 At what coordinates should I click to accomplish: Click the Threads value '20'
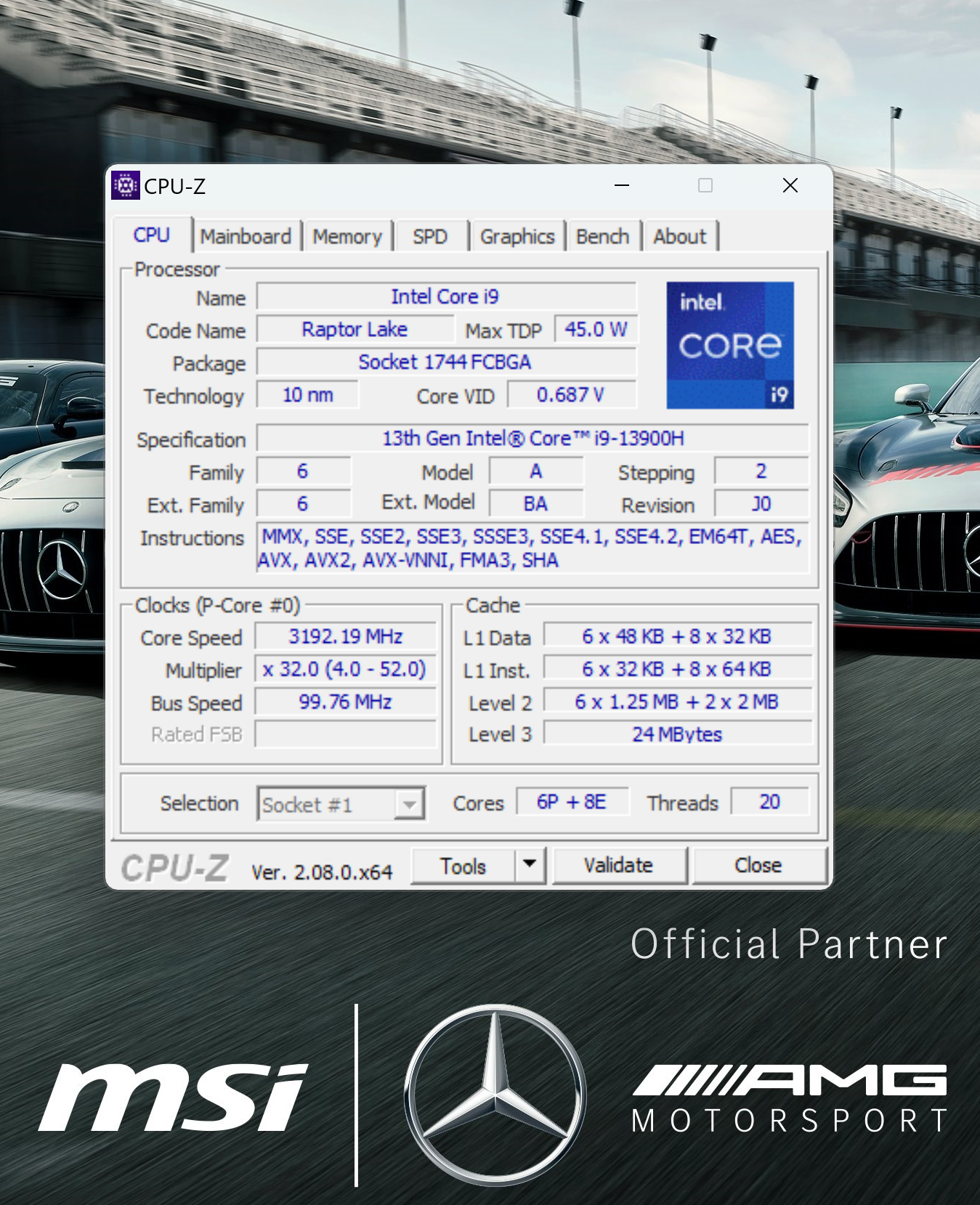pyautogui.click(x=770, y=802)
